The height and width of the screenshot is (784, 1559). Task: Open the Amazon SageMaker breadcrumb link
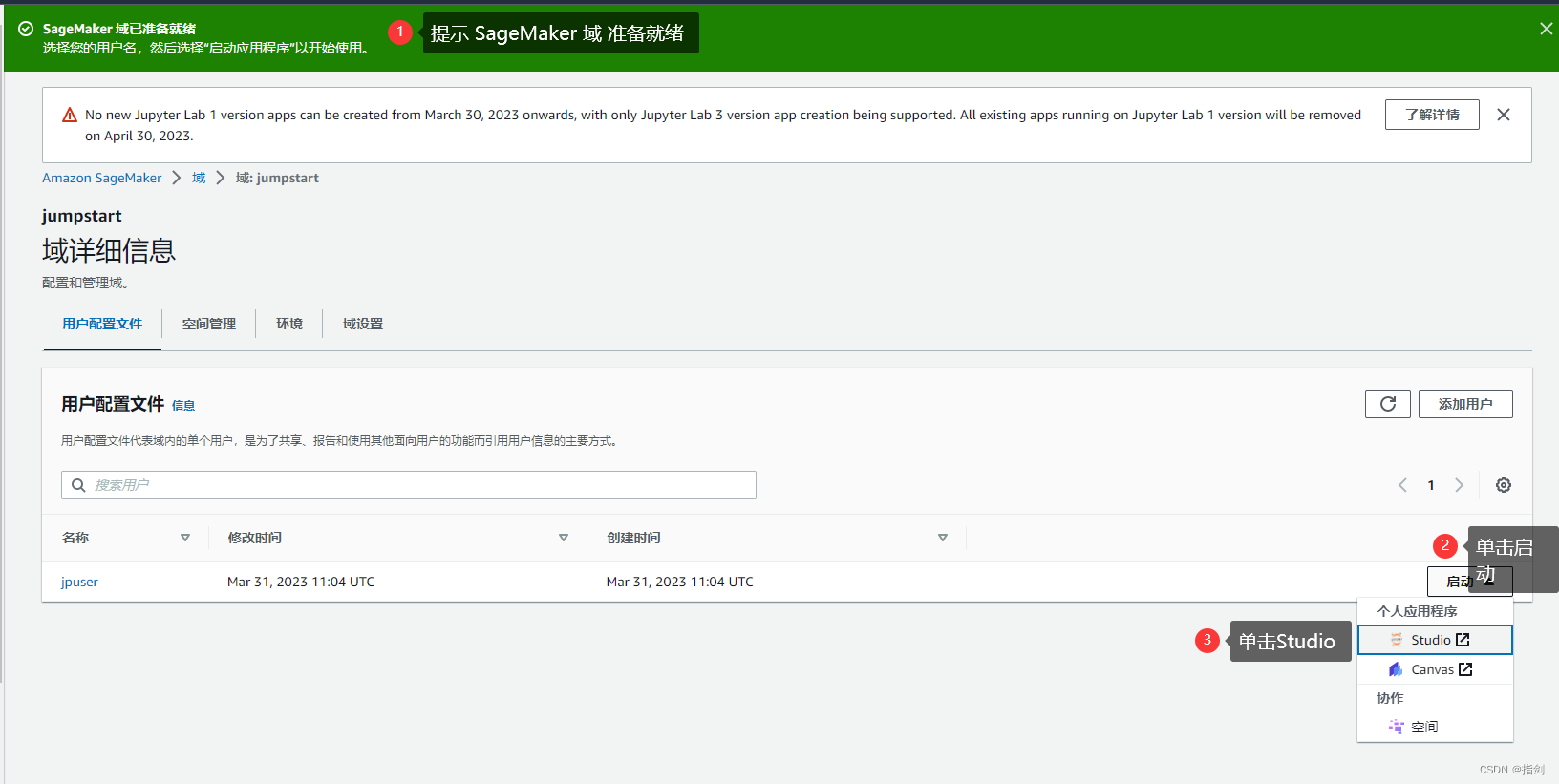[x=102, y=178]
